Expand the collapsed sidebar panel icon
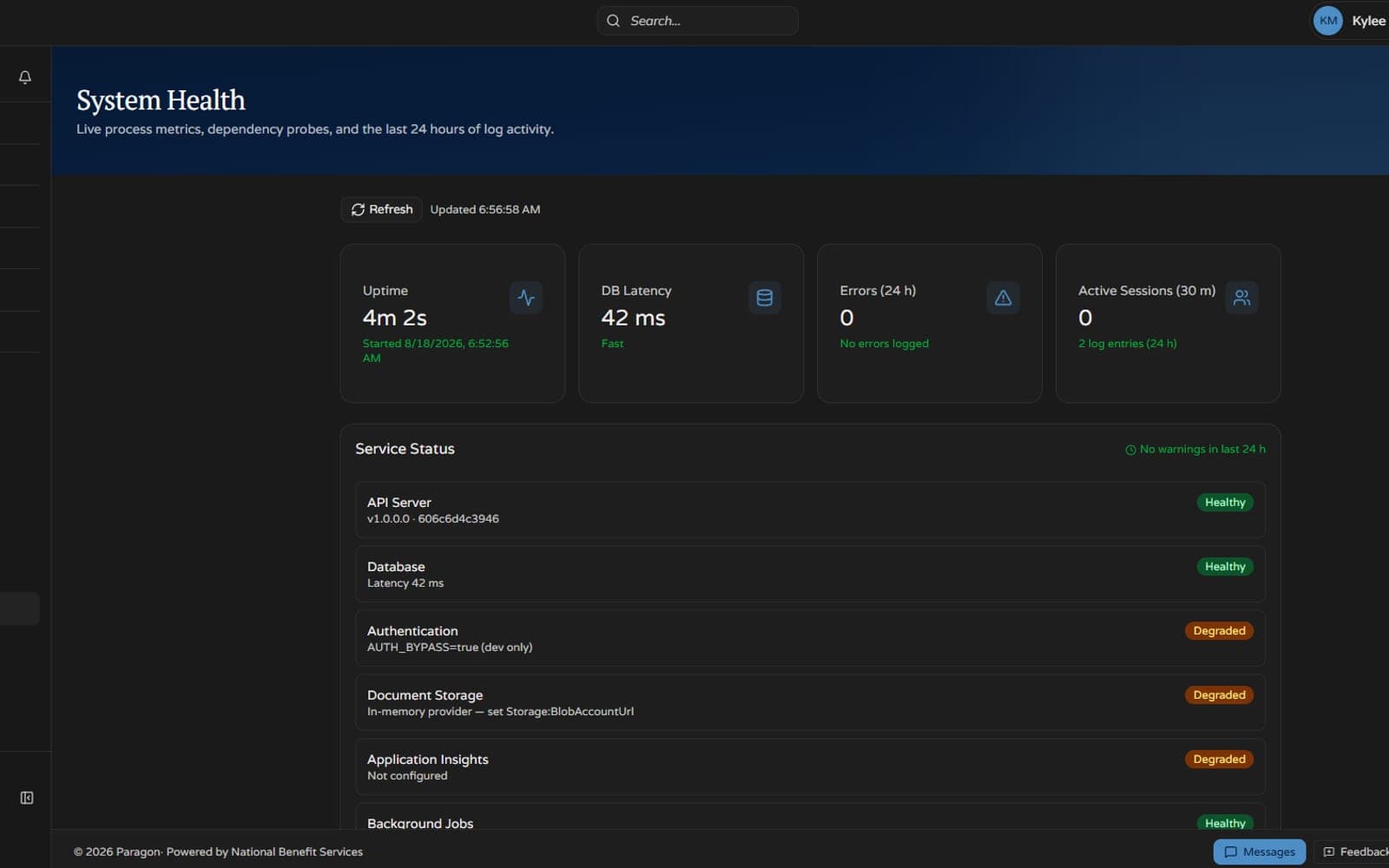Viewport: 1389px width, 868px height. coord(27,798)
